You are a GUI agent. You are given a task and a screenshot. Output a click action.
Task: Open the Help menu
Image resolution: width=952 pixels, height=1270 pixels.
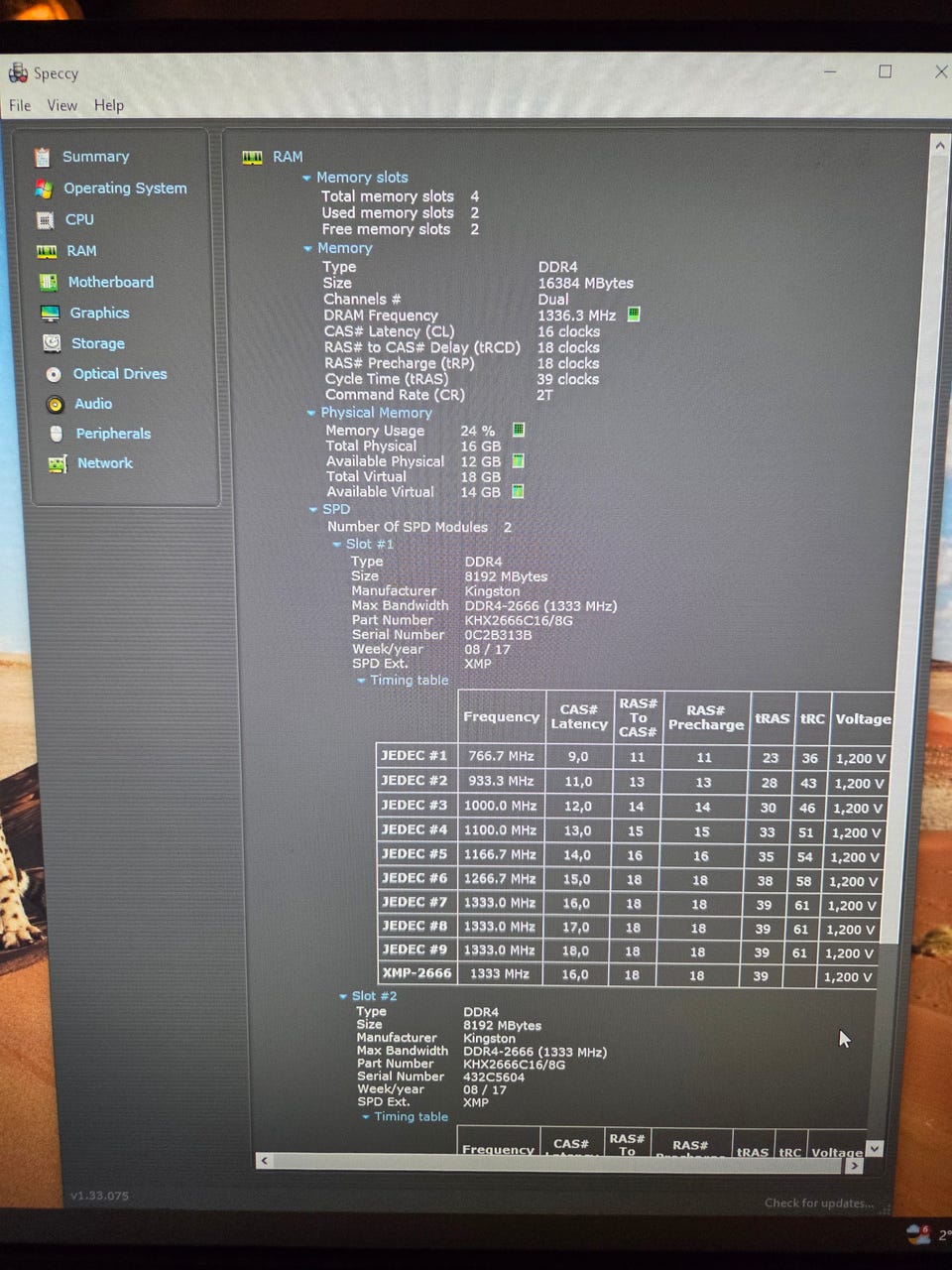[x=109, y=105]
